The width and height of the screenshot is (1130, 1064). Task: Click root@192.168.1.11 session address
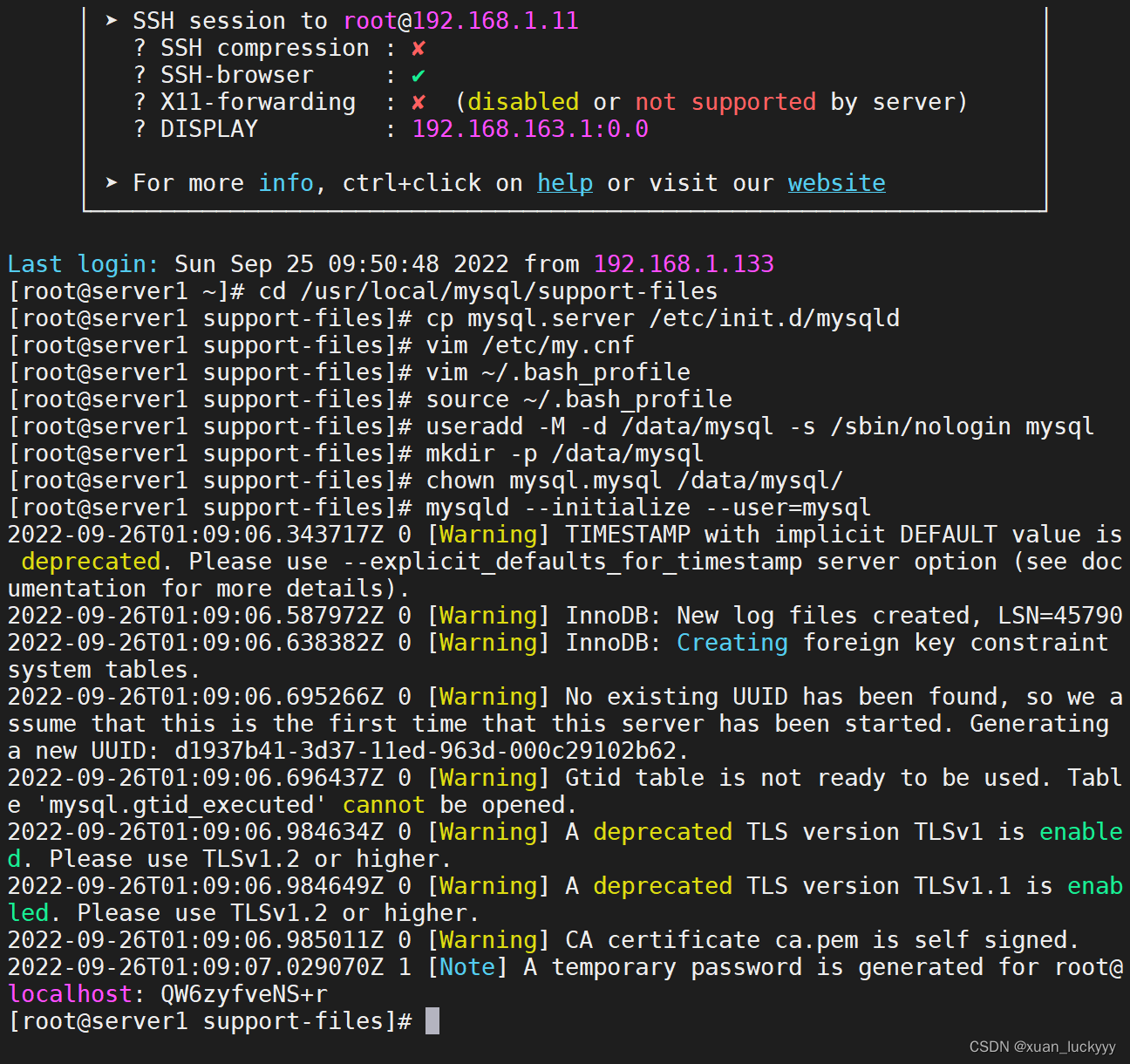(x=461, y=20)
